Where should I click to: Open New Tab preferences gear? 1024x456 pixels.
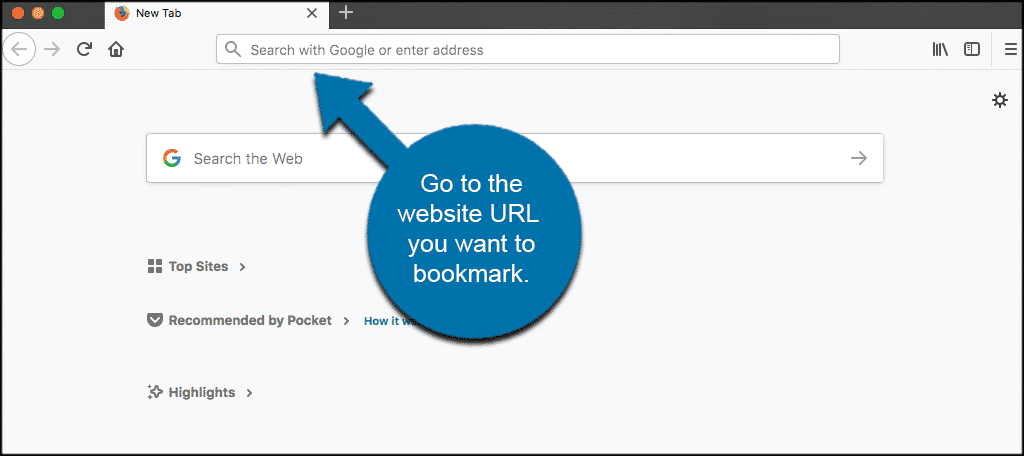pyautogui.click(x=1000, y=100)
